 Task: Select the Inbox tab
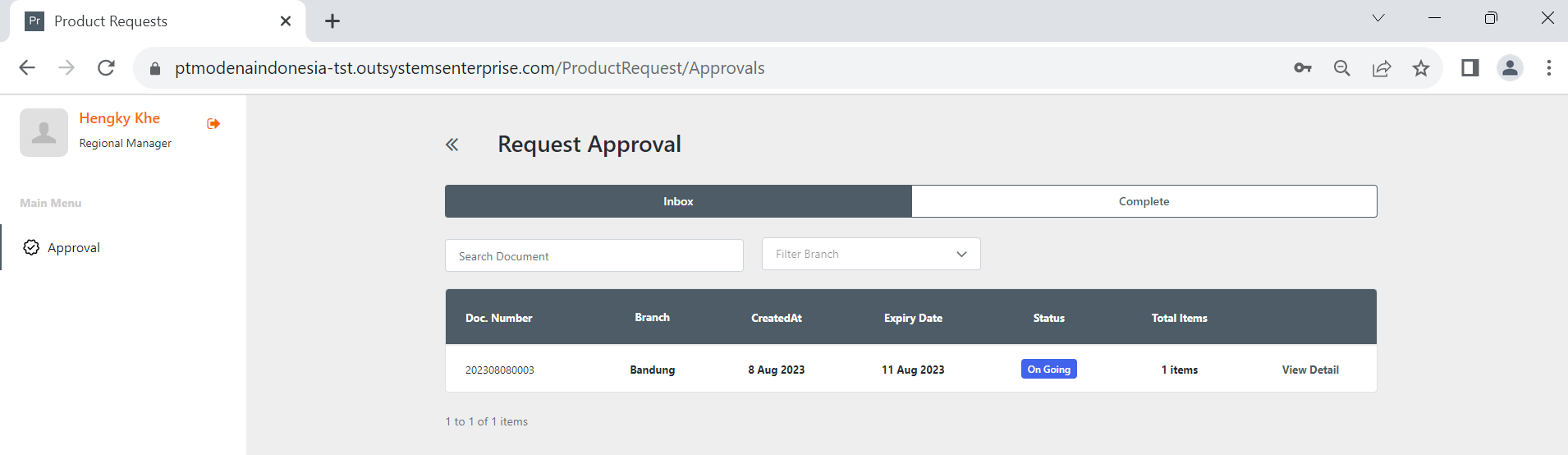pyautogui.click(x=678, y=201)
